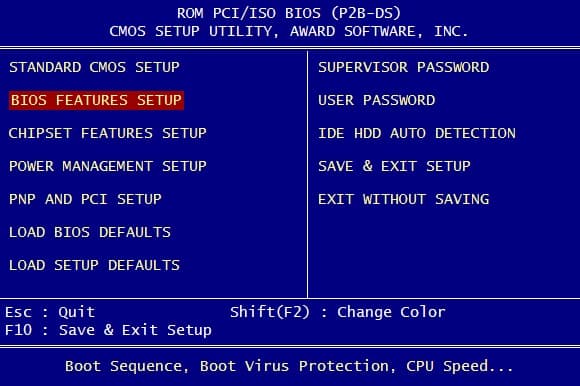Choose EXIT WITHOUT SAVING
Screen dimensions: 580x386
click(404, 199)
